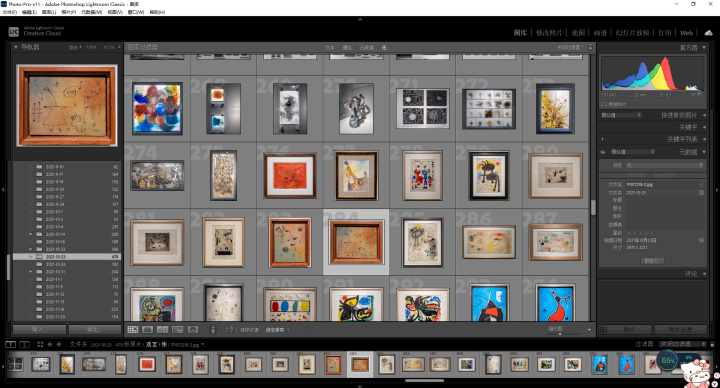Click the folders panel scrollbar

8,267
